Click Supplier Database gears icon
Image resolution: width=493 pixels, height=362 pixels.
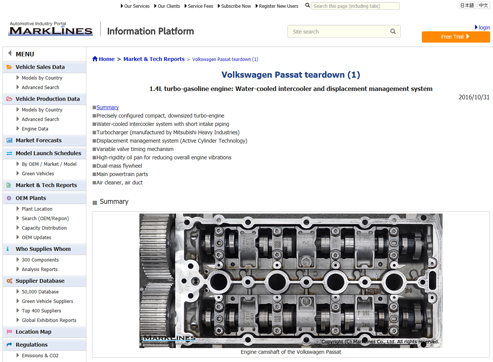click(9, 281)
